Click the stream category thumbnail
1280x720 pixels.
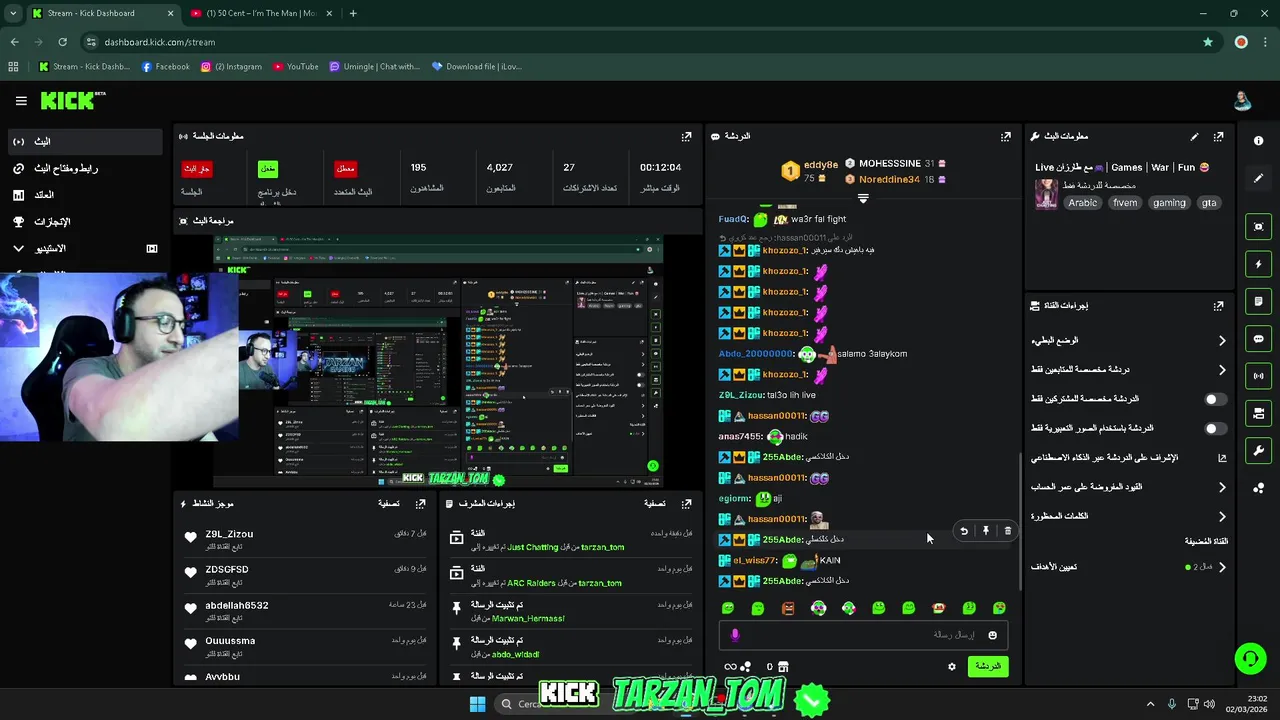pos(1046,194)
